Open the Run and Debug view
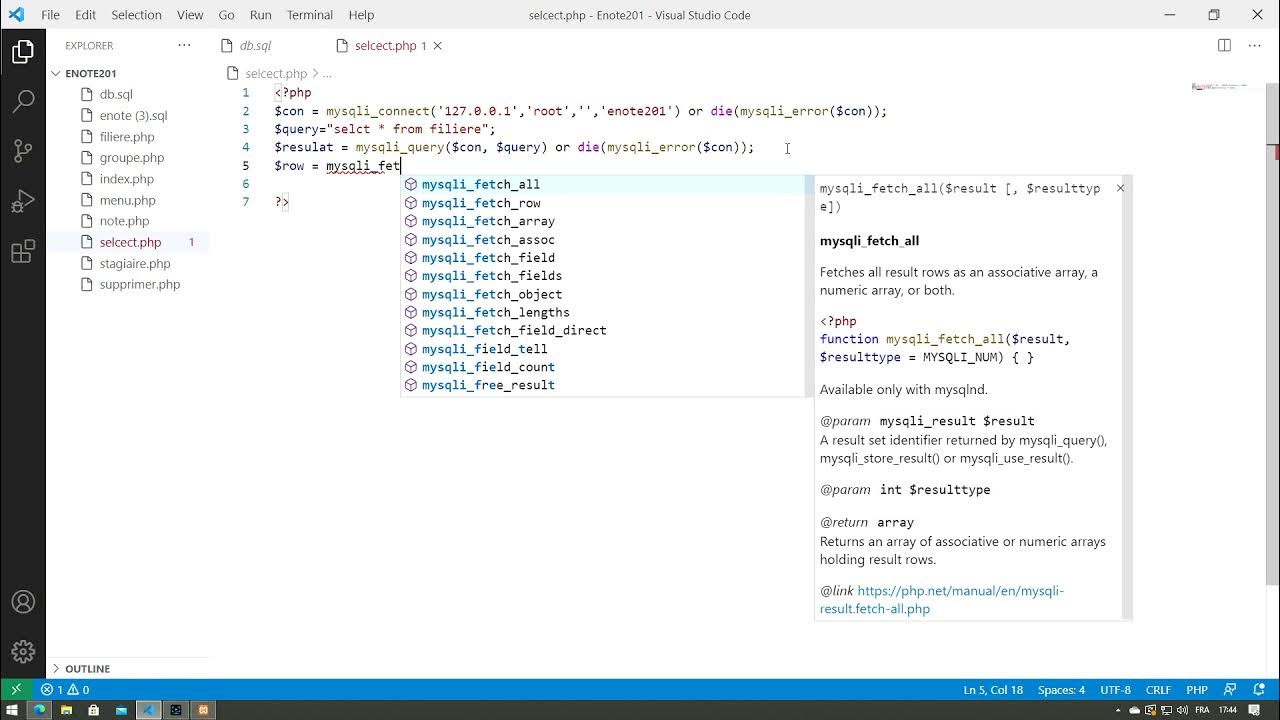Image resolution: width=1280 pixels, height=720 pixels. coord(23,202)
